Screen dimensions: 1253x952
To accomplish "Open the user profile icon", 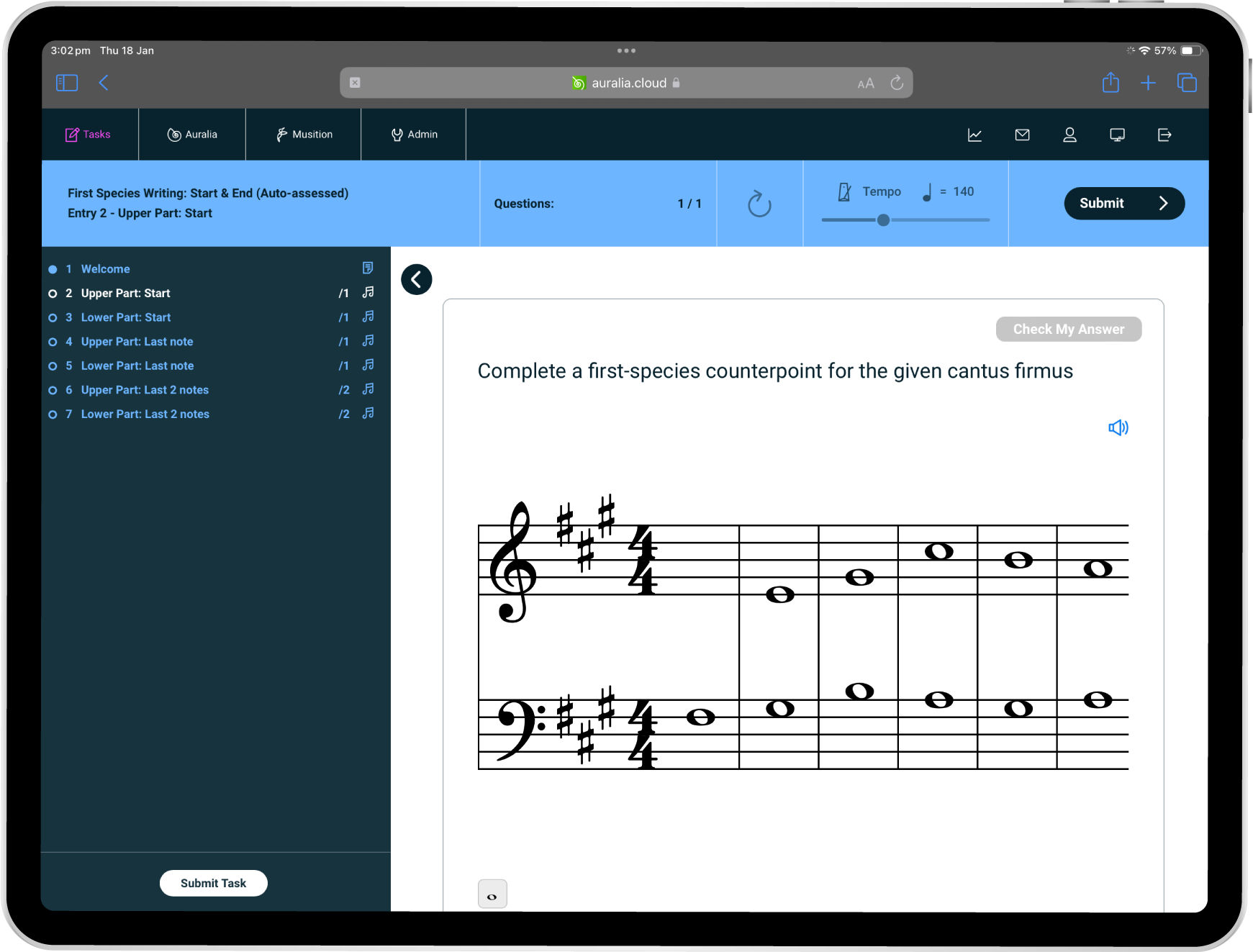I will pyautogui.click(x=1069, y=135).
